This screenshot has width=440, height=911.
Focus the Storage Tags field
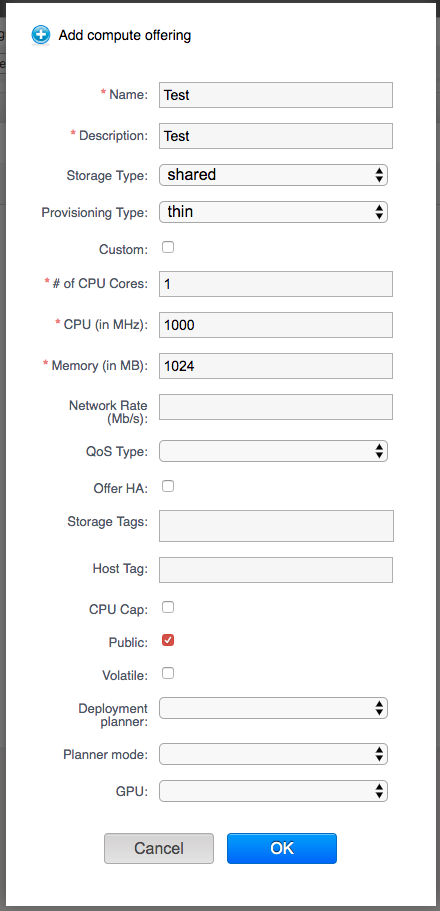(277, 526)
